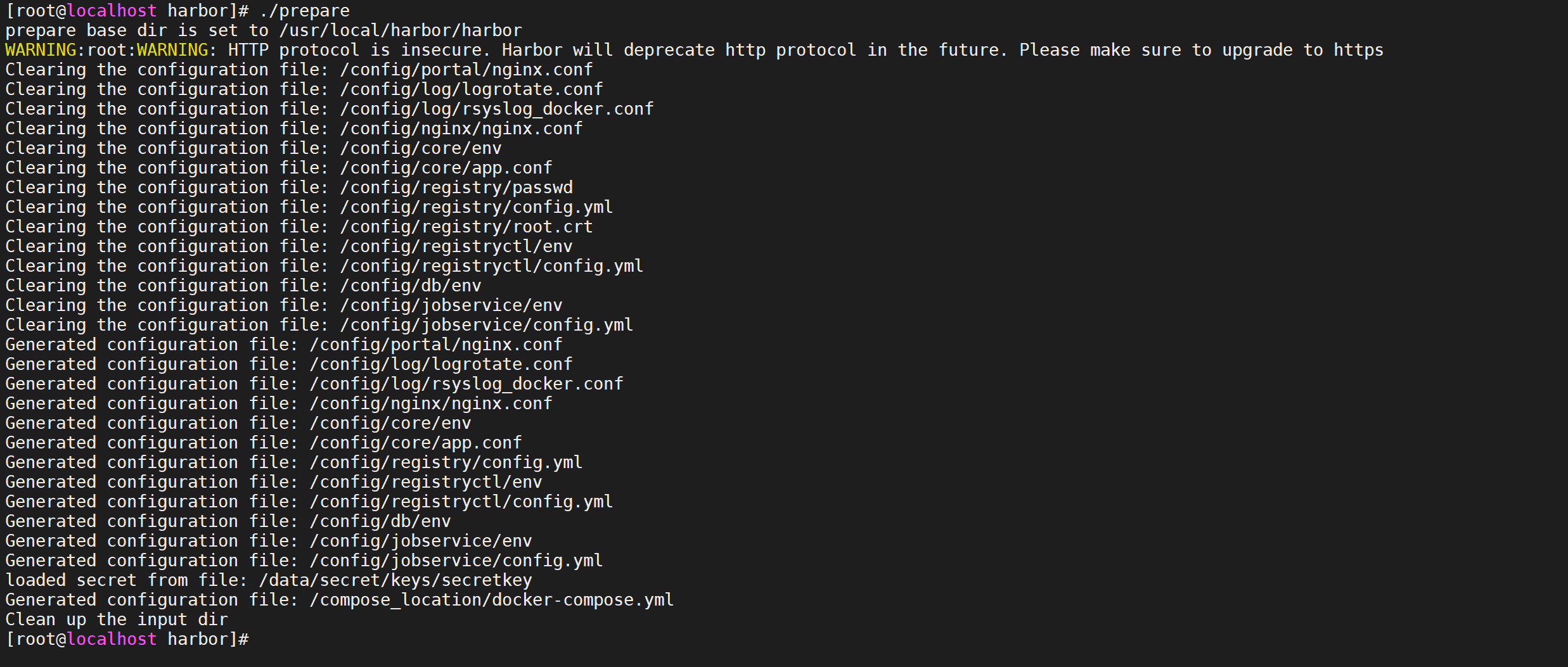Click the Generated line for /config/registry/config.yml

(293, 462)
